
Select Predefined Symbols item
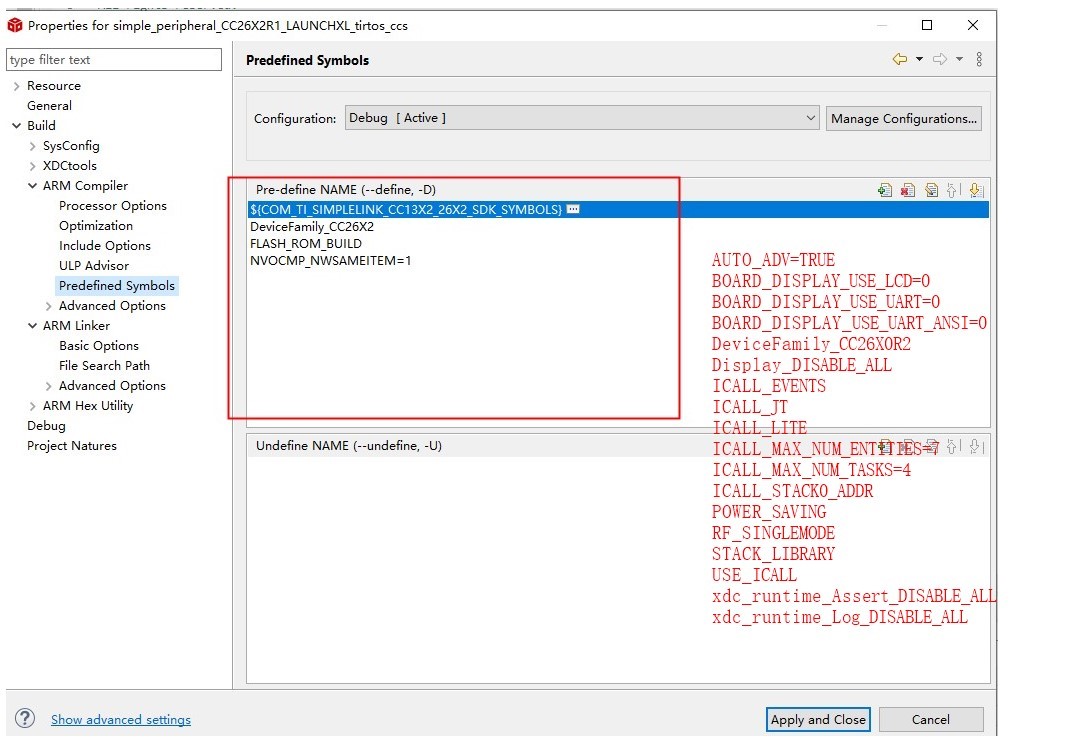[x=117, y=286]
